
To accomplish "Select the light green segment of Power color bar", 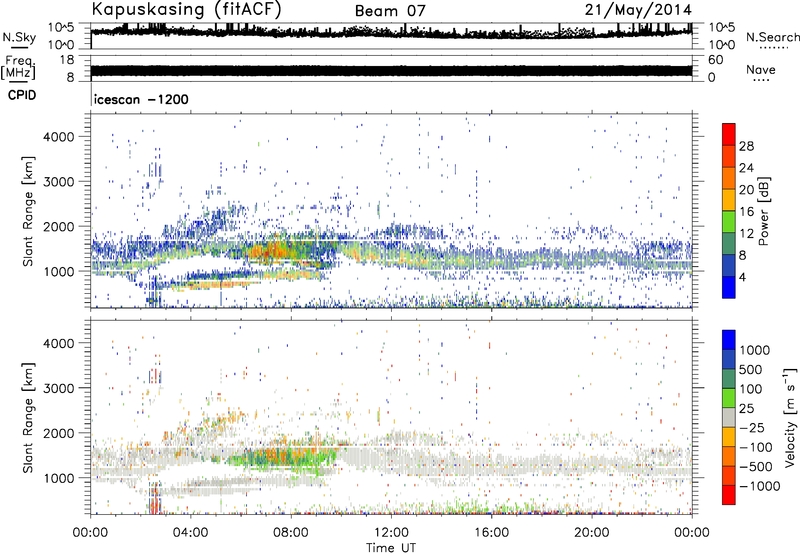I will tap(729, 221).
